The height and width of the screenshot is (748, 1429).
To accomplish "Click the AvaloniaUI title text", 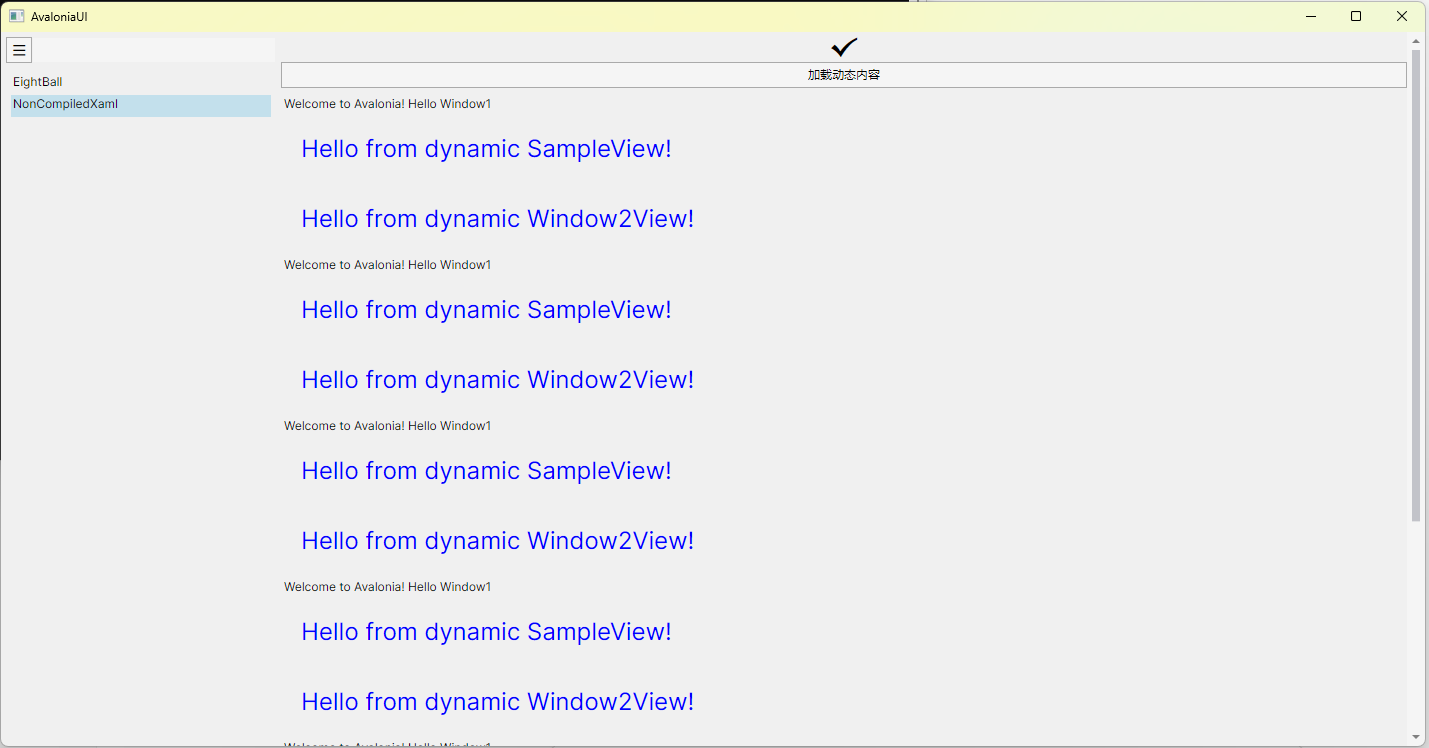I will [x=59, y=17].
